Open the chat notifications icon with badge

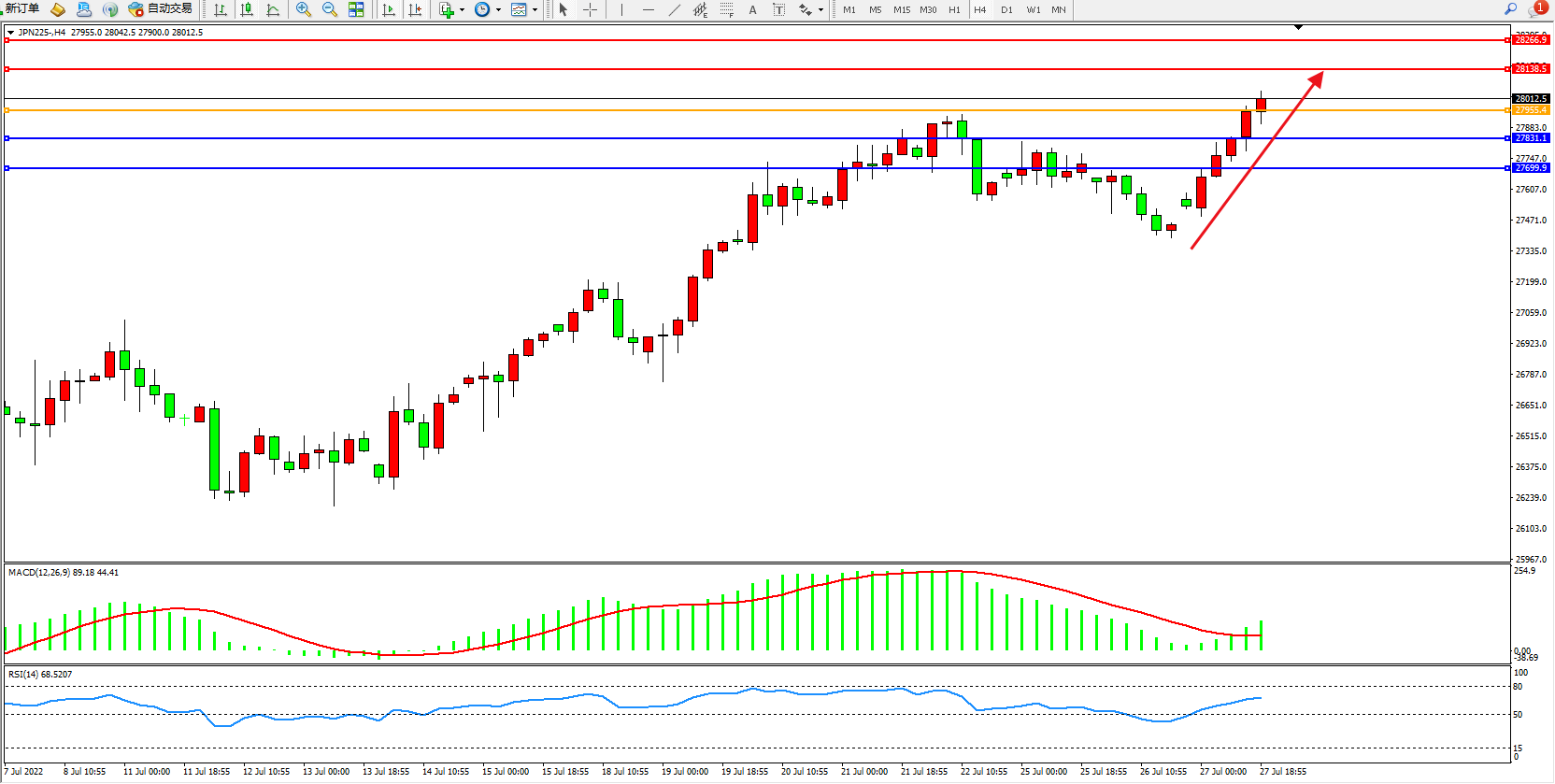[x=1536, y=9]
